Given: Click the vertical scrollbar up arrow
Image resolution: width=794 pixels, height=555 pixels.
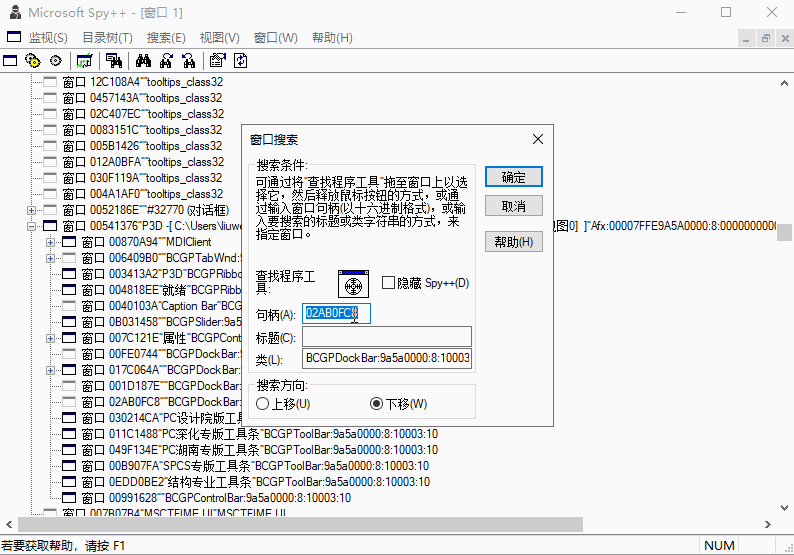Looking at the screenshot, I should pyautogui.click(x=784, y=83).
